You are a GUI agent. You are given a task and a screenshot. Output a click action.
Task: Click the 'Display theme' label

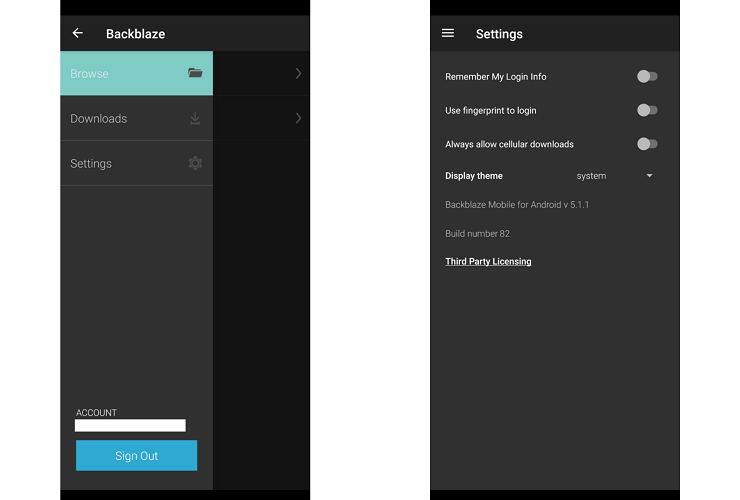coord(474,176)
